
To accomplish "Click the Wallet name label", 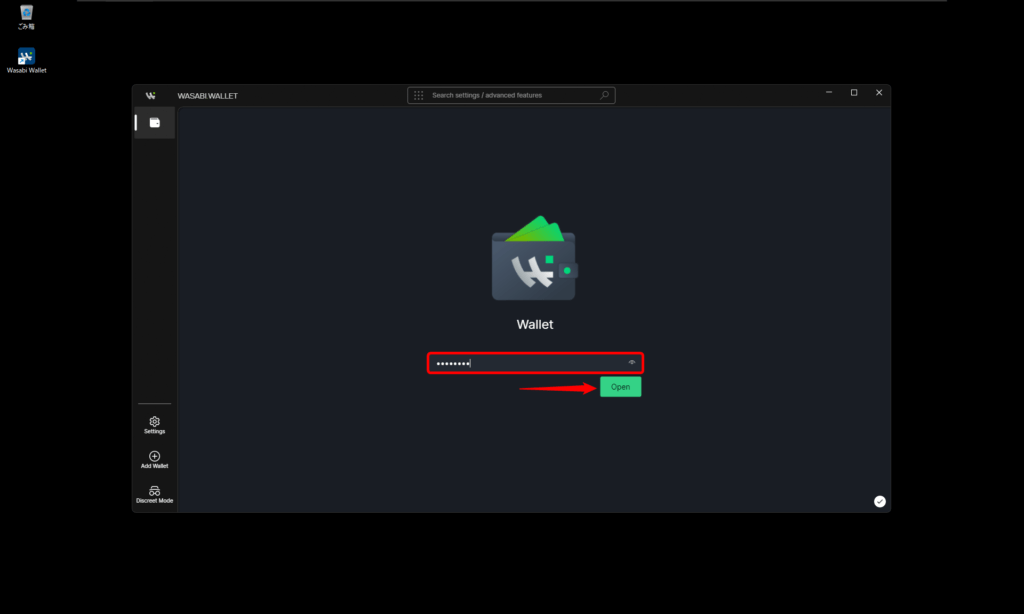I will pos(535,325).
